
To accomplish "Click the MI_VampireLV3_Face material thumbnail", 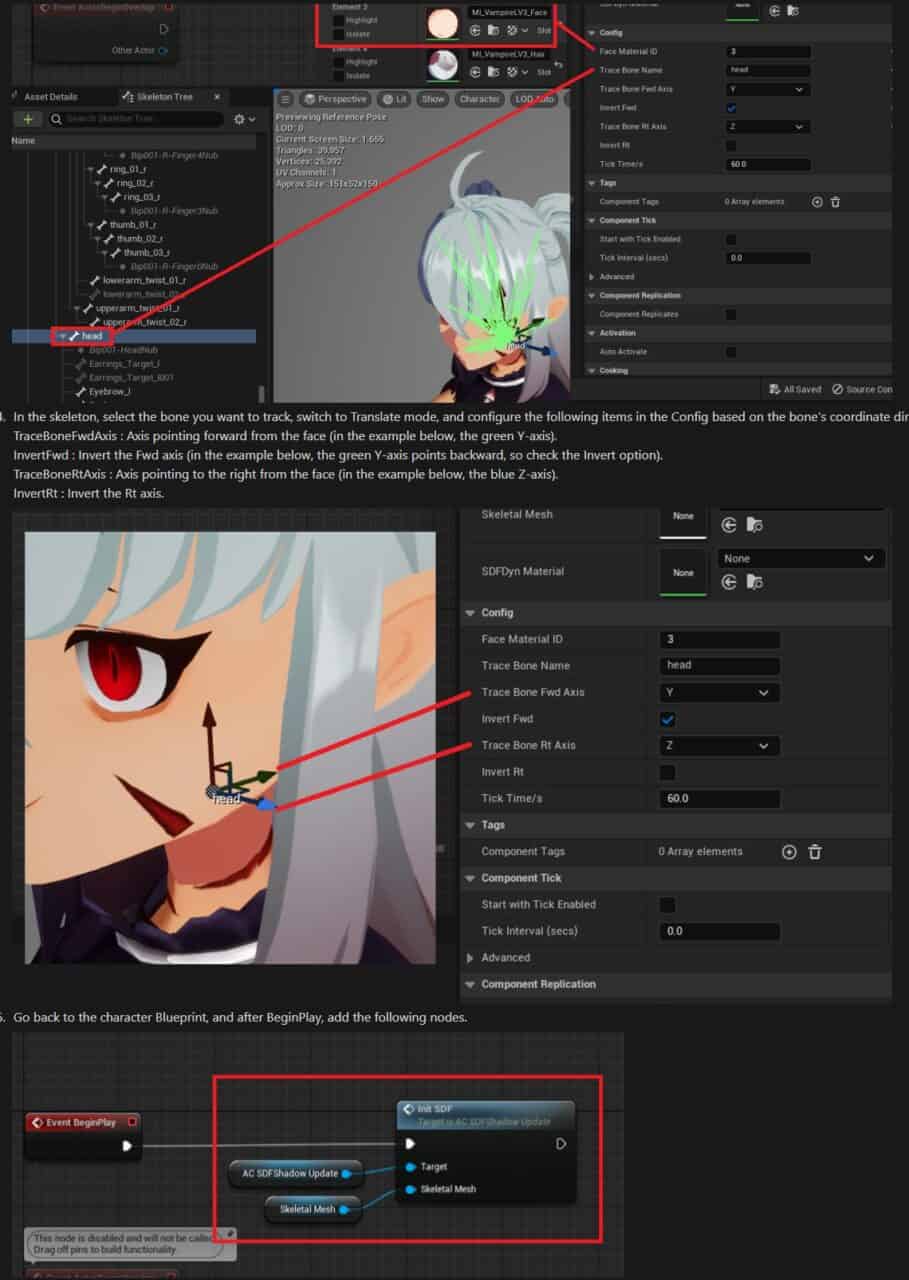I will (x=442, y=23).
